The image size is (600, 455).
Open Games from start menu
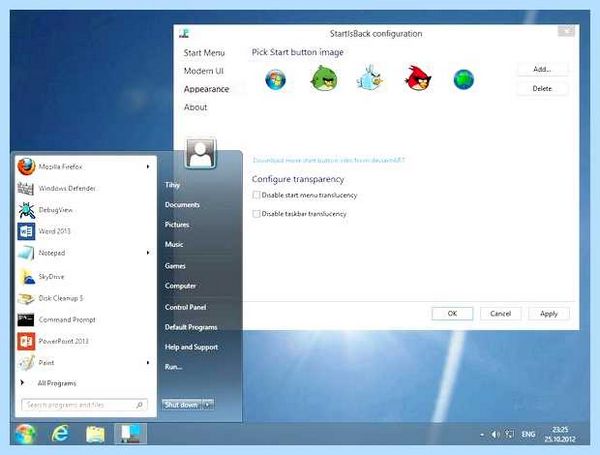tap(175, 266)
